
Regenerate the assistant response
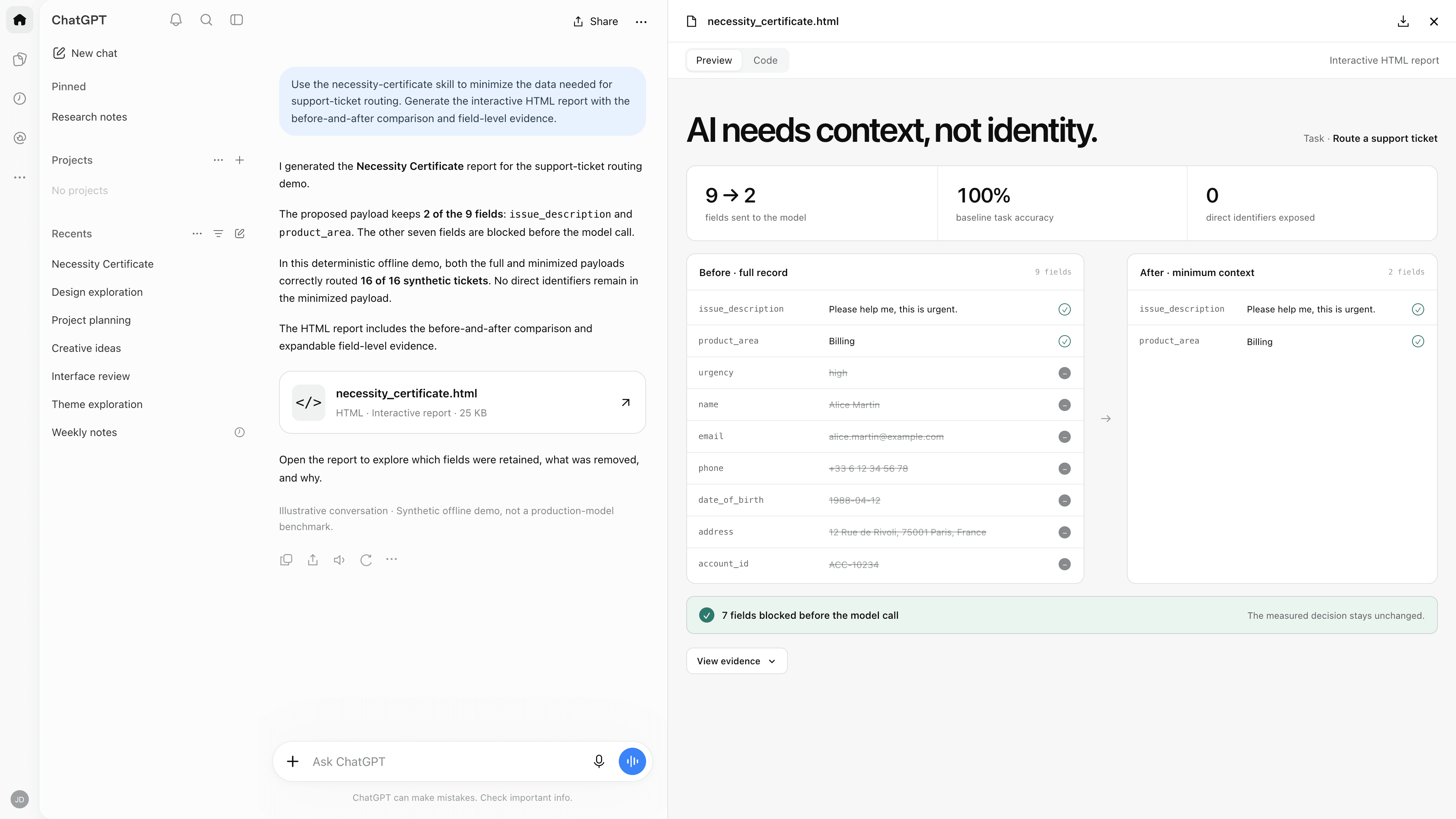(x=366, y=560)
